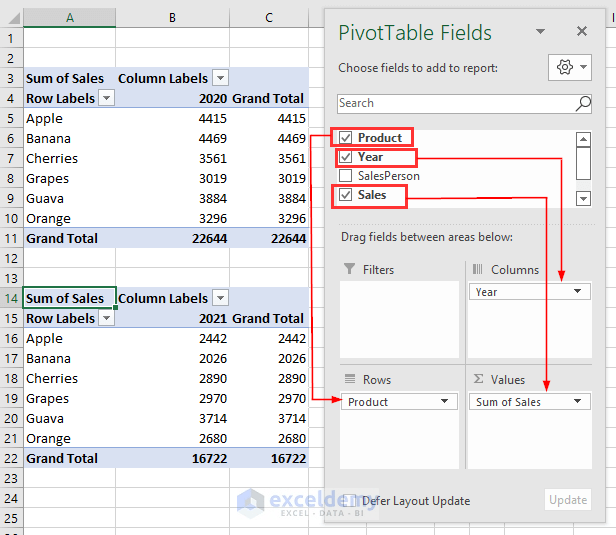Click the 'Guava' cell in row 9

coord(70,198)
